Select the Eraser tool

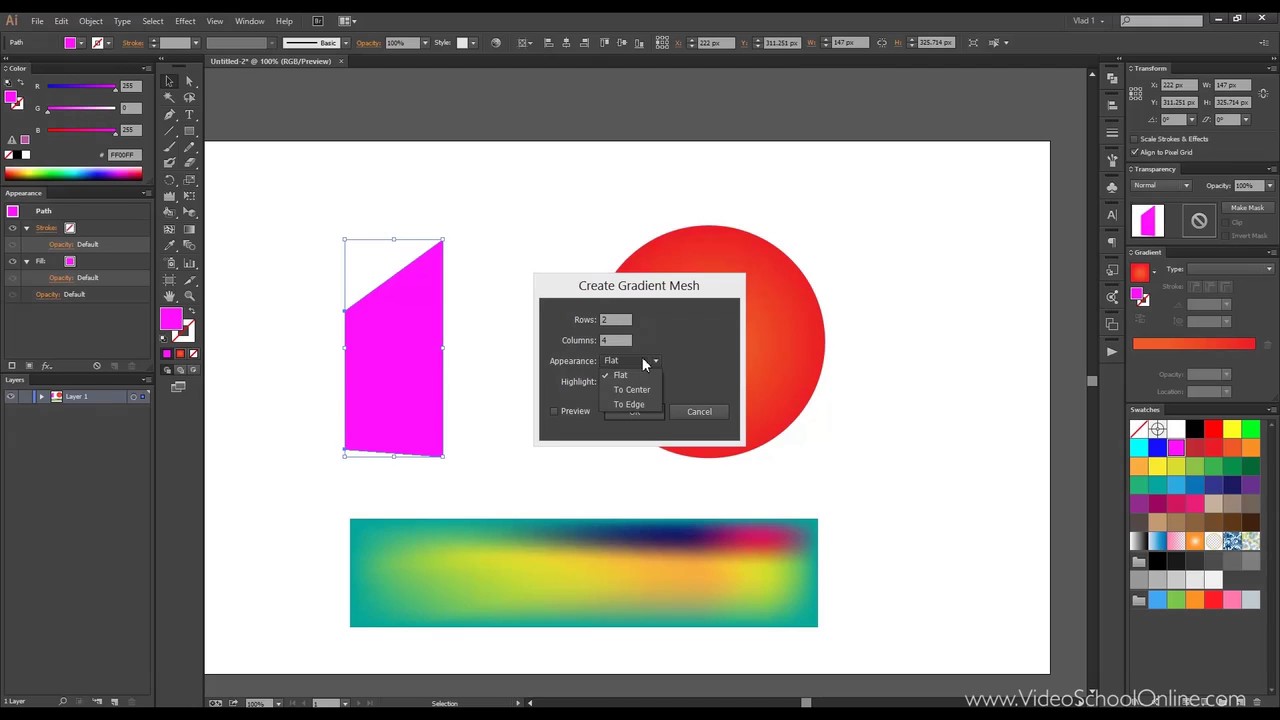pyautogui.click(x=189, y=163)
